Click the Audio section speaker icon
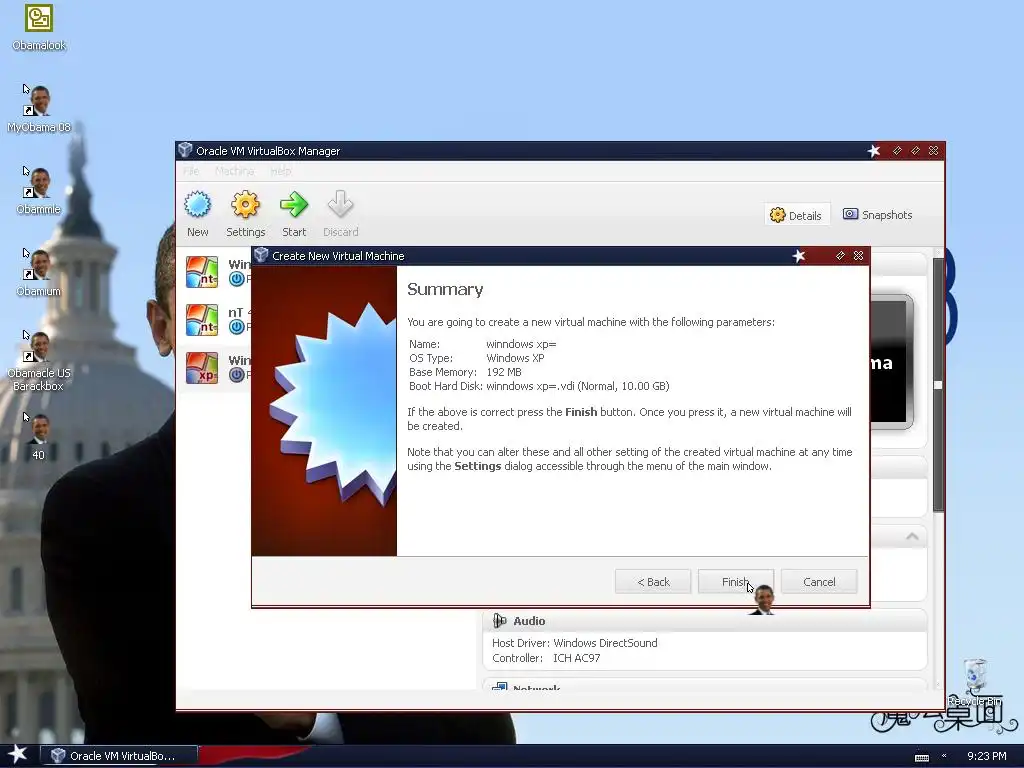 tap(500, 620)
